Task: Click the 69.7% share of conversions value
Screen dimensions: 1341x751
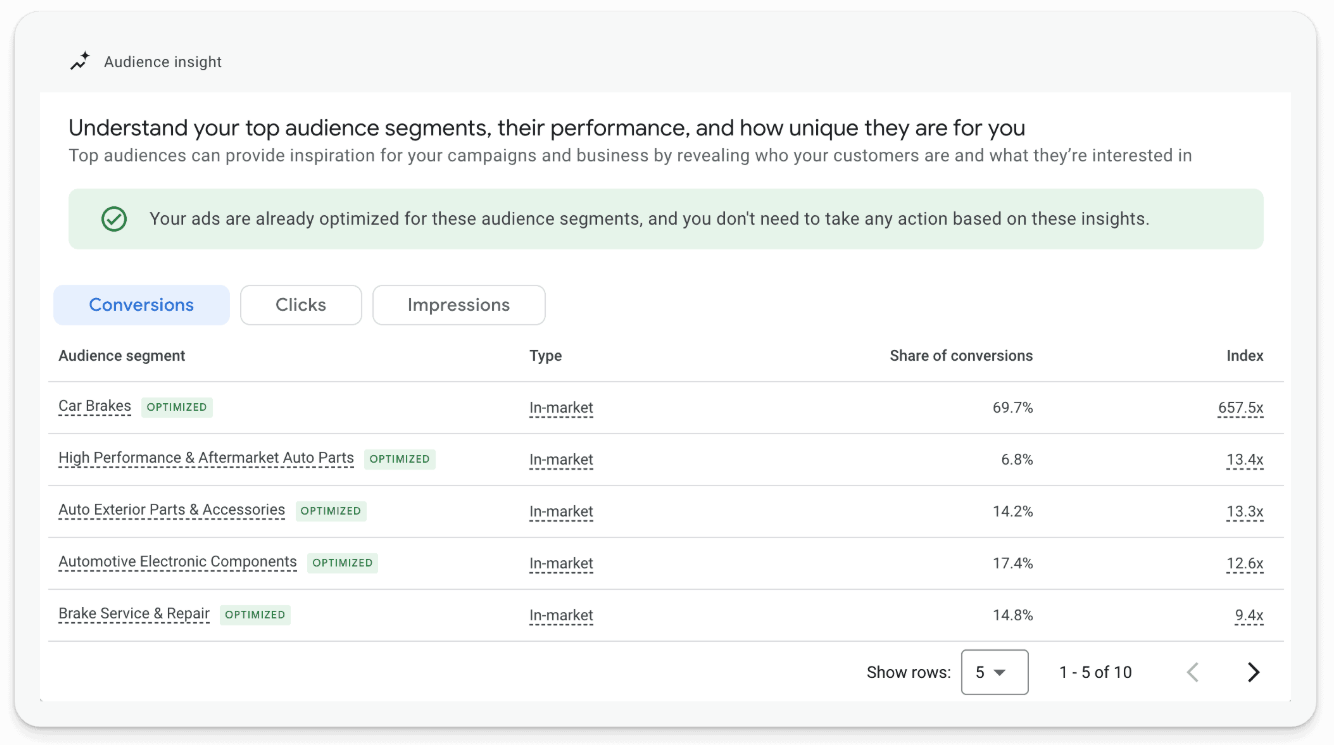Action: tap(1013, 408)
